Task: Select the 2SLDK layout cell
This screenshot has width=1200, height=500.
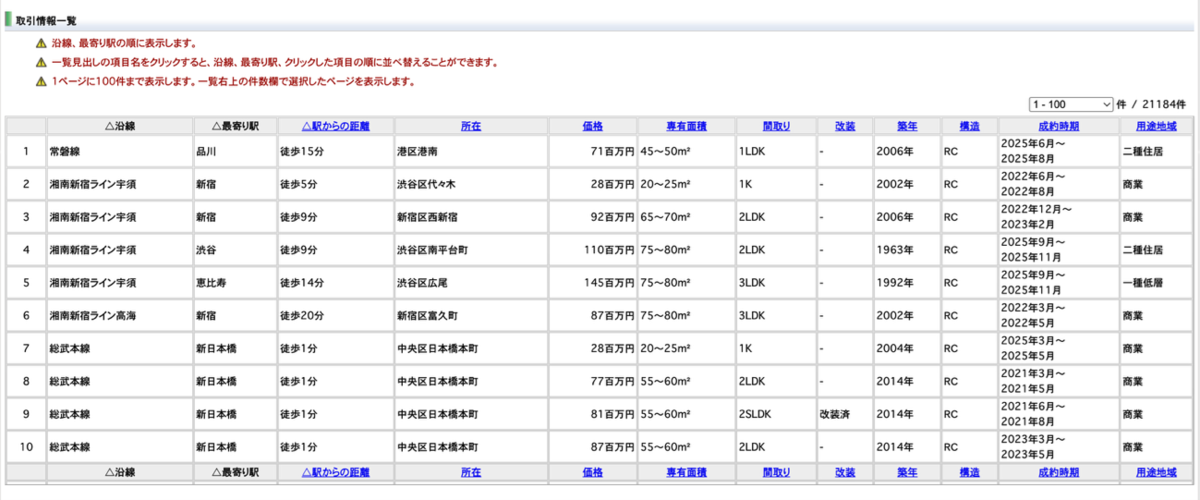Action: click(776, 414)
